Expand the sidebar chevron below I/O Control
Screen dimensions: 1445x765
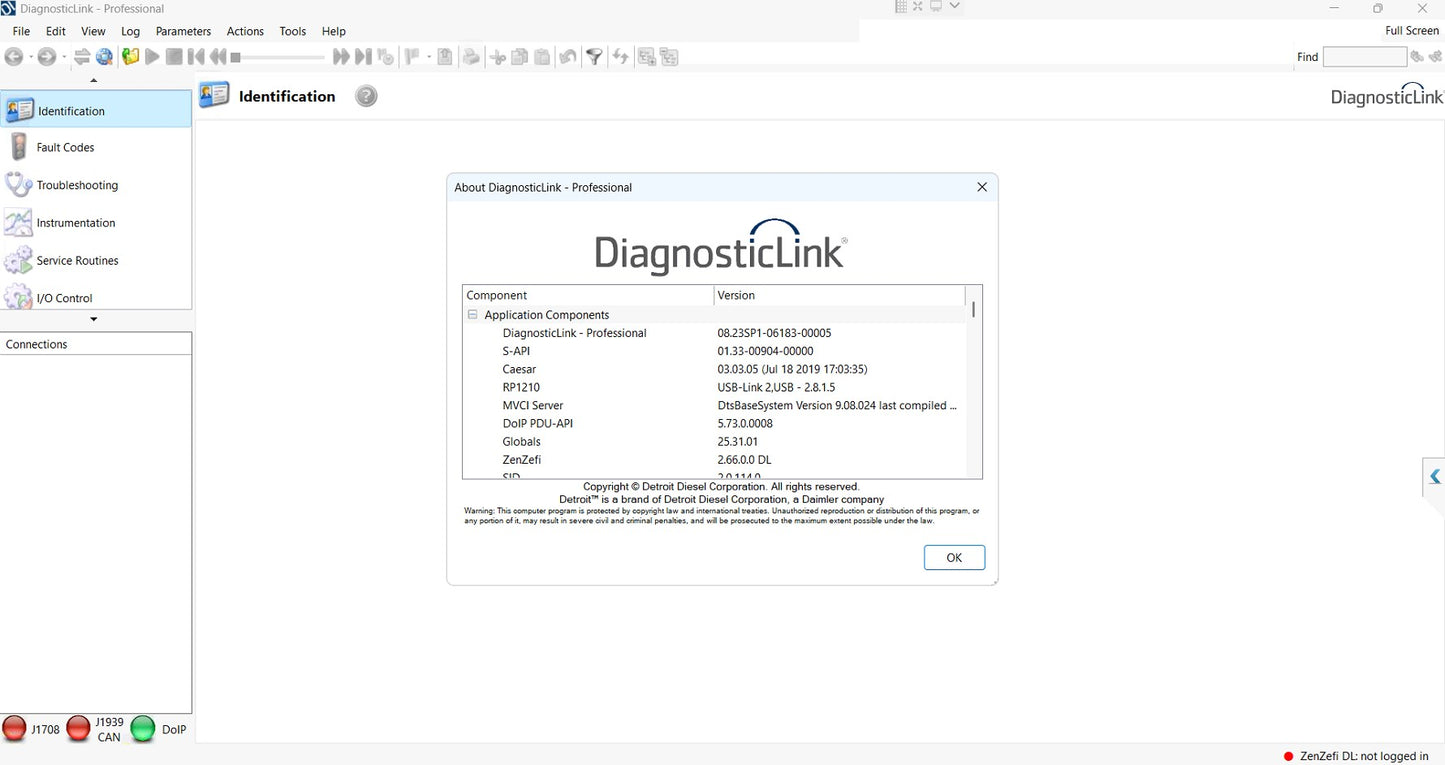click(93, 319)
